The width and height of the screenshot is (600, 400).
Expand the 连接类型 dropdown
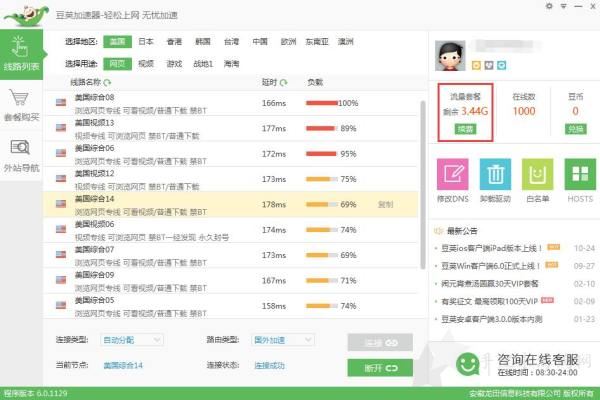coord(132,340)
